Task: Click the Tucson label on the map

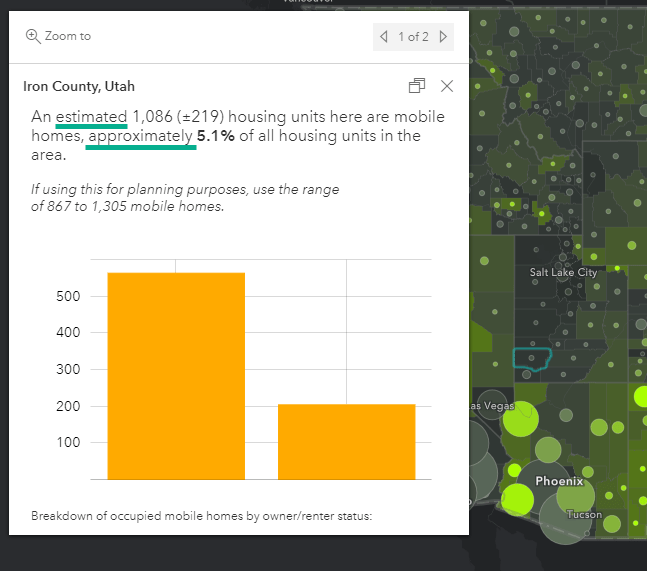Action: tap(584, 514)
